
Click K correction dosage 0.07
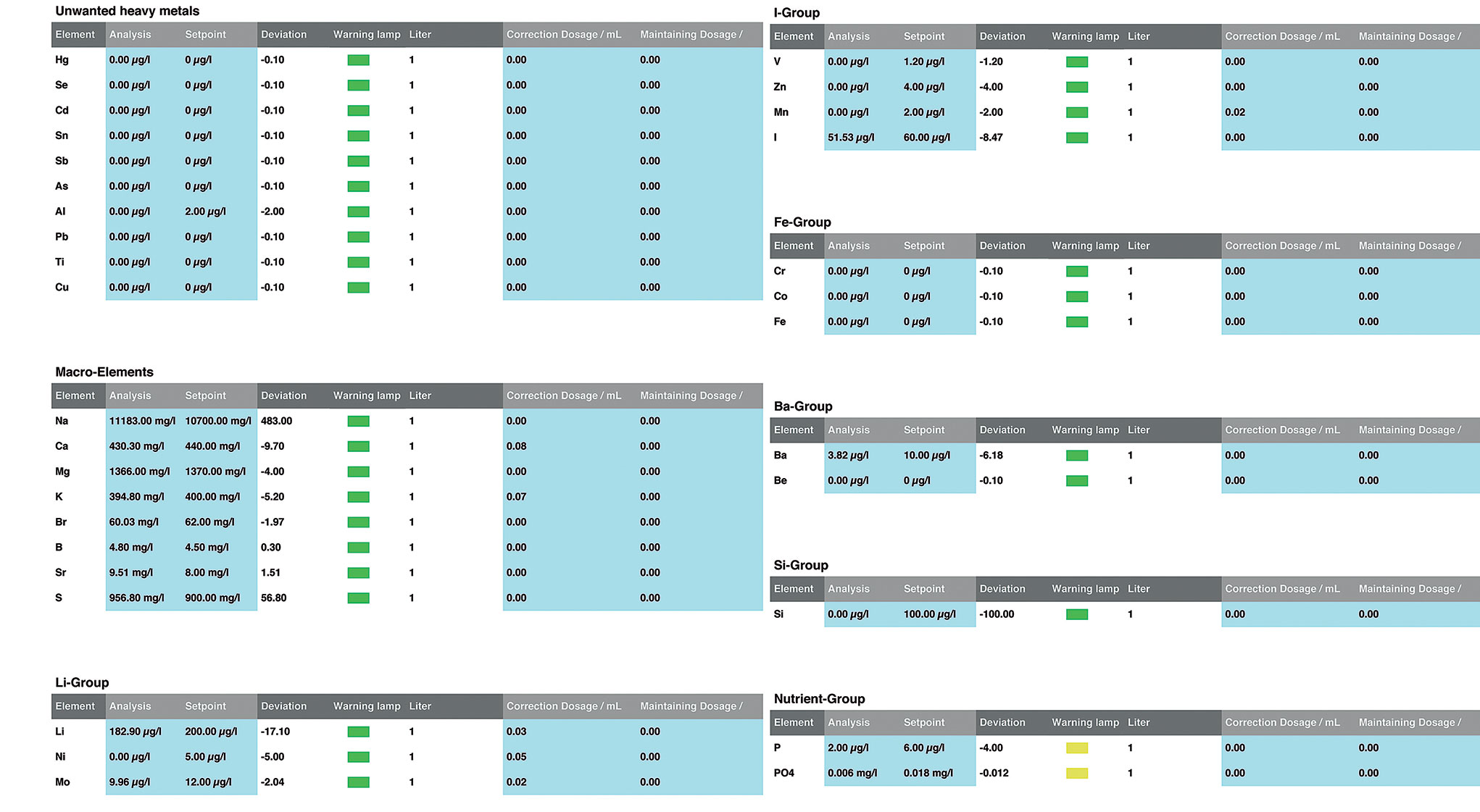click(516, 497)
